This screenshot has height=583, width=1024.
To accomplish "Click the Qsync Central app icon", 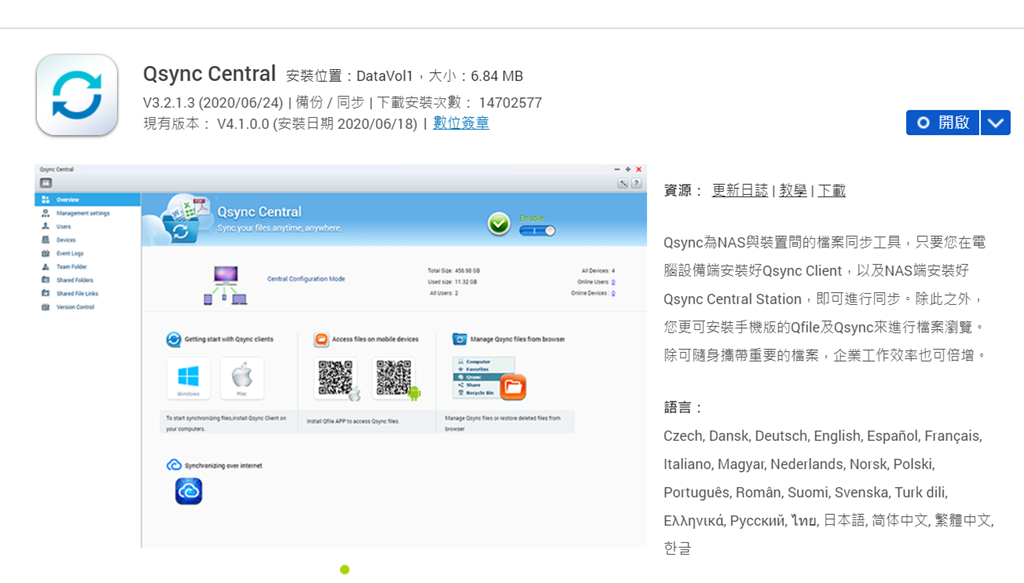I will pyautogui.click(x=77, y=95).
